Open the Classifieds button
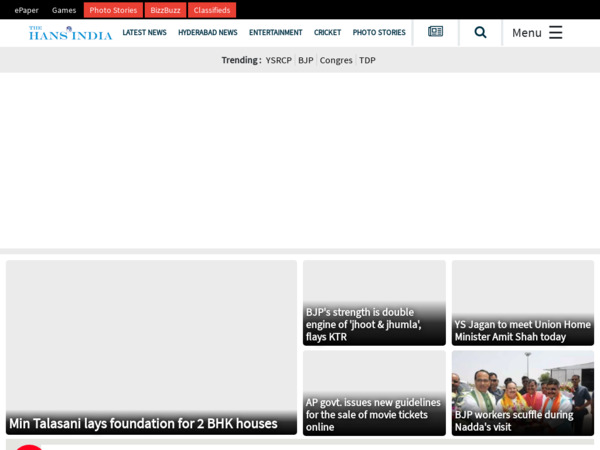This screenshot has height=450, width=600. [212, 10]
